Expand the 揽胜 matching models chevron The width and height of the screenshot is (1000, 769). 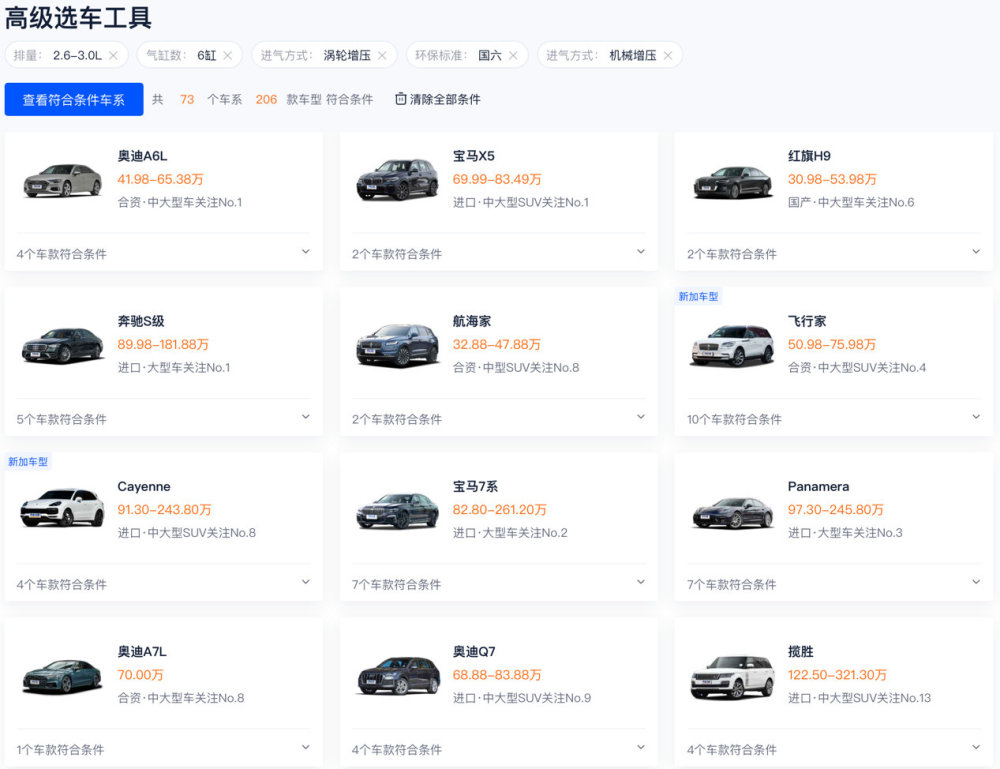coord(976,747)
